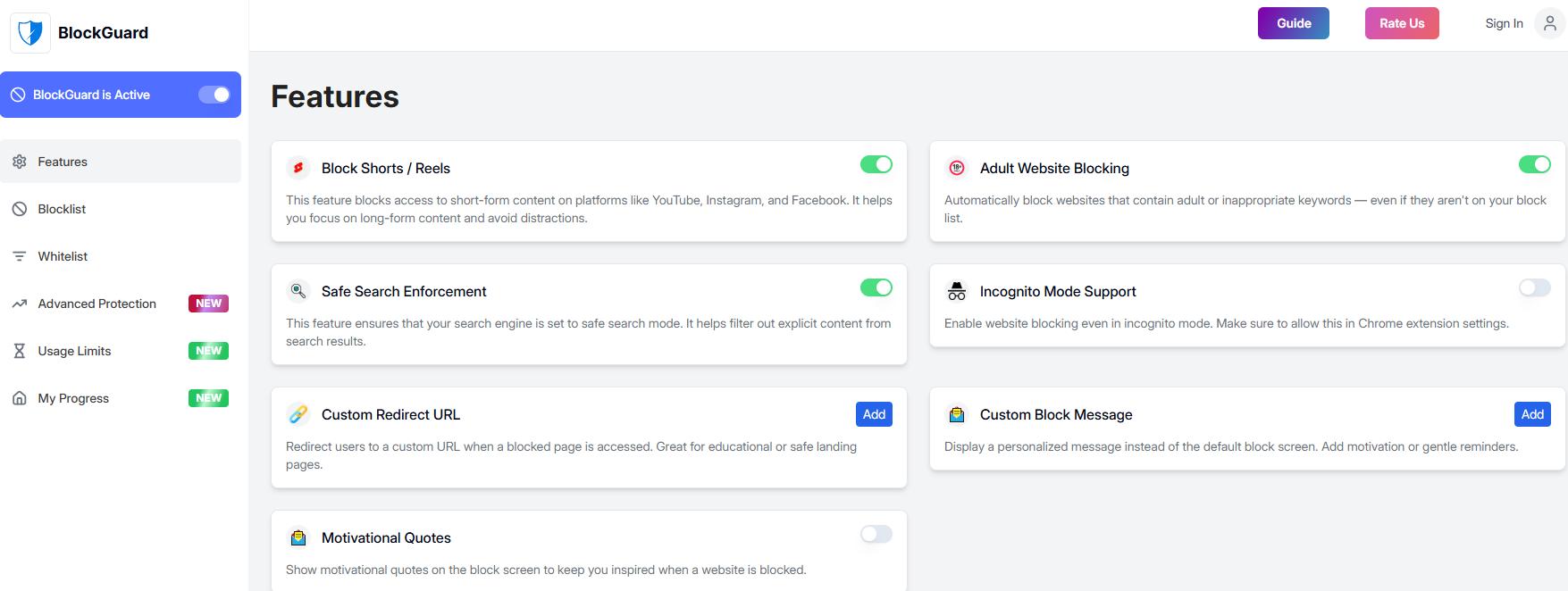Image resolution: width=1568 pixels, height=591 pixels.
Task: Click the Block Shorts / Reels title
Action: coord(386,168)
